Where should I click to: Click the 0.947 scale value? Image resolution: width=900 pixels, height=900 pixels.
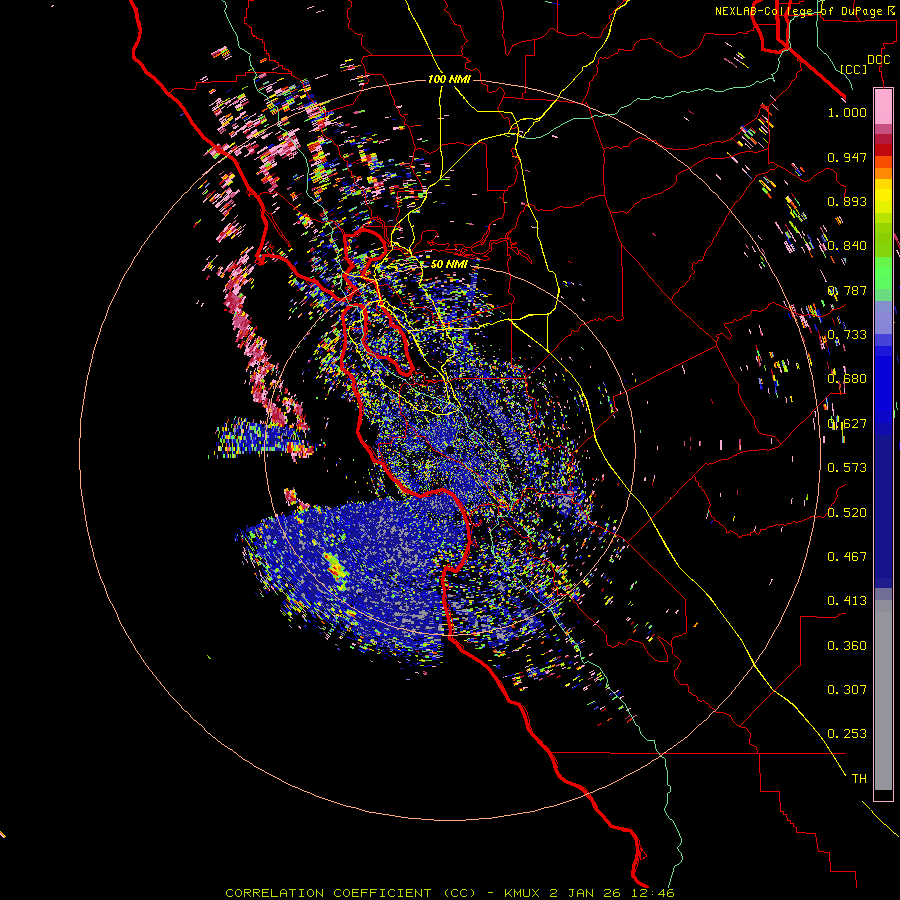click(x=847, y=157)
